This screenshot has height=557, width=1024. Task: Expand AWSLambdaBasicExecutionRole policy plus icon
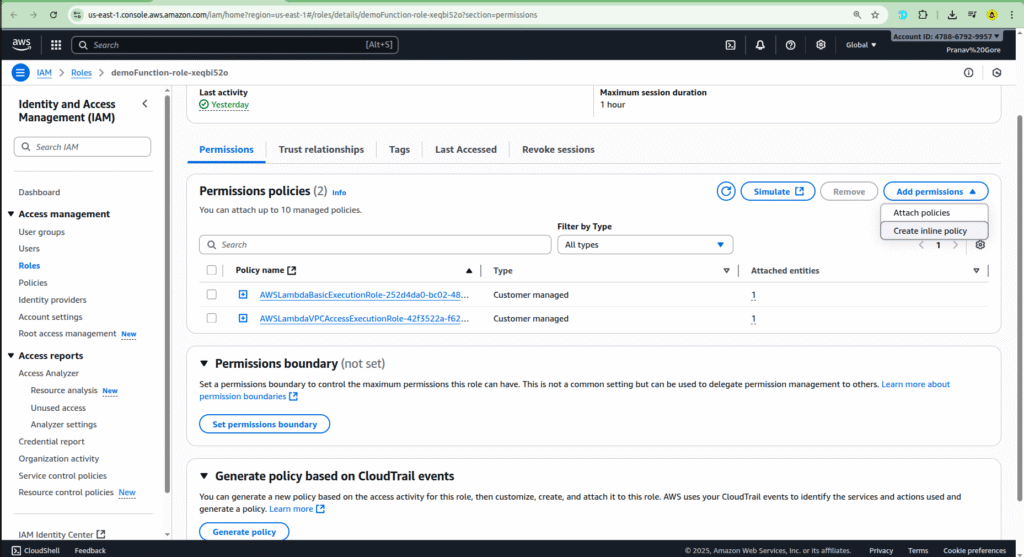pyautogui.click(x=243, y=294)
